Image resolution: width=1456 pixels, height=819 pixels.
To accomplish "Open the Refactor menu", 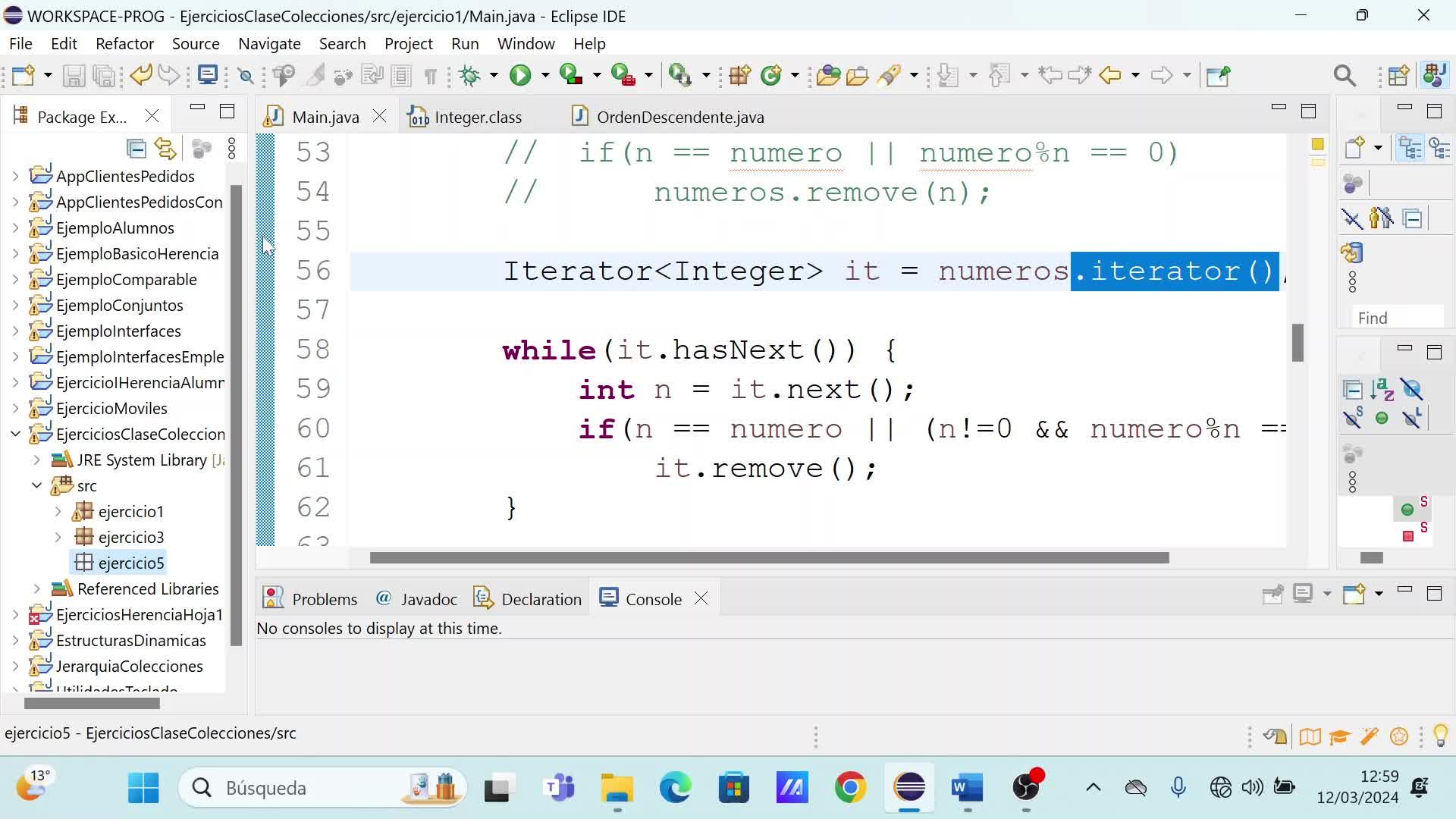I will pyautogui.click(x=124, y=44).
